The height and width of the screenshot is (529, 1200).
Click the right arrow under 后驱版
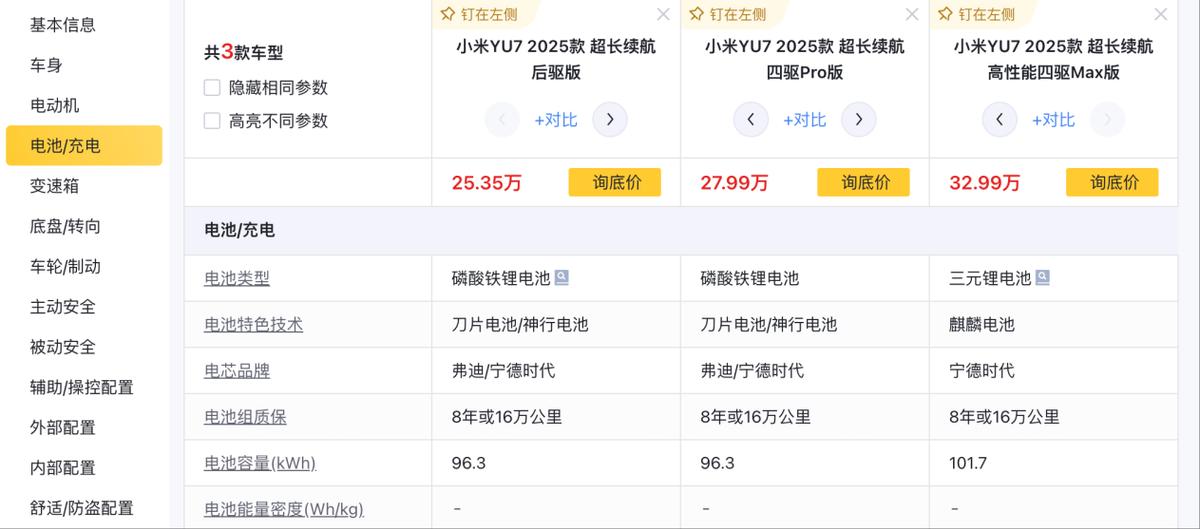click(610, 120)
